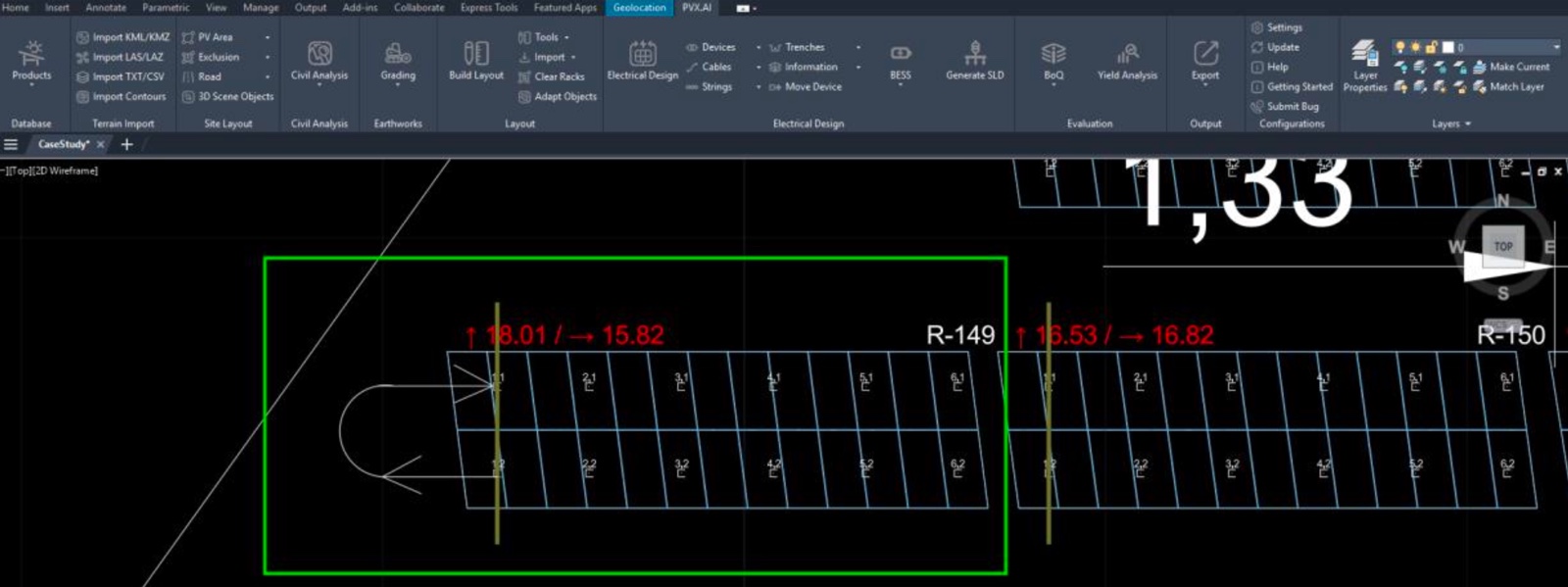Expand the Trenches dropdown arrow
Screen dimensions: 1568x587
coord(858,47)
